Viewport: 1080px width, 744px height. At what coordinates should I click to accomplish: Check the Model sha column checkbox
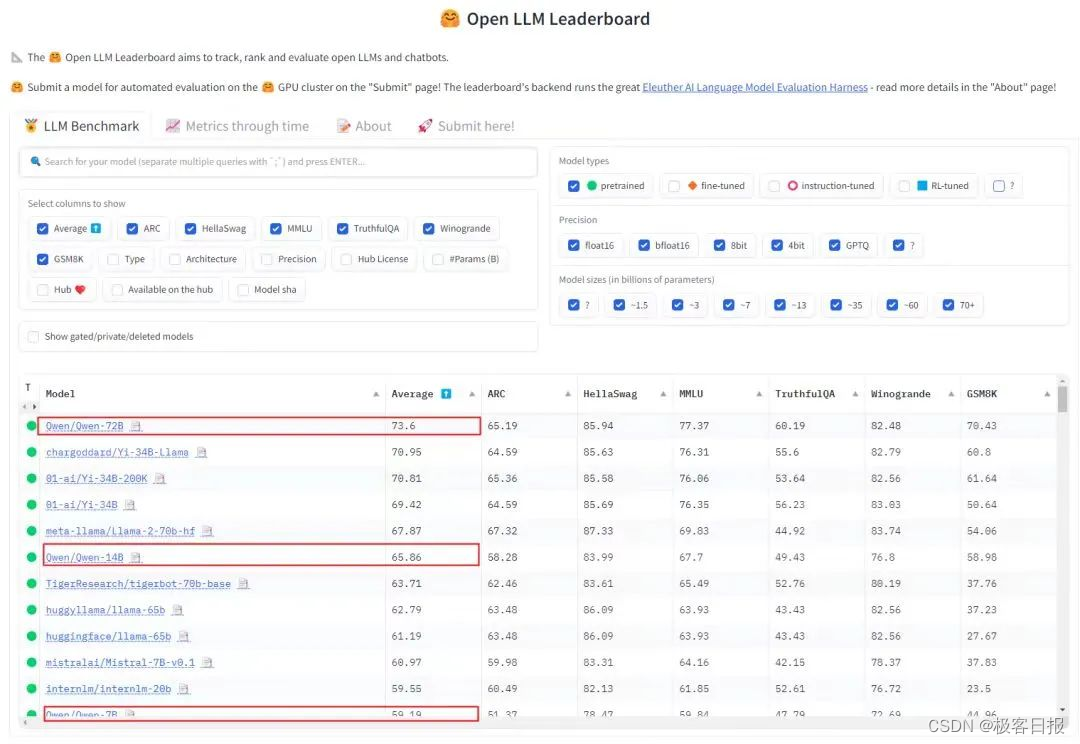pyautogui.click(x=242, y=290)
